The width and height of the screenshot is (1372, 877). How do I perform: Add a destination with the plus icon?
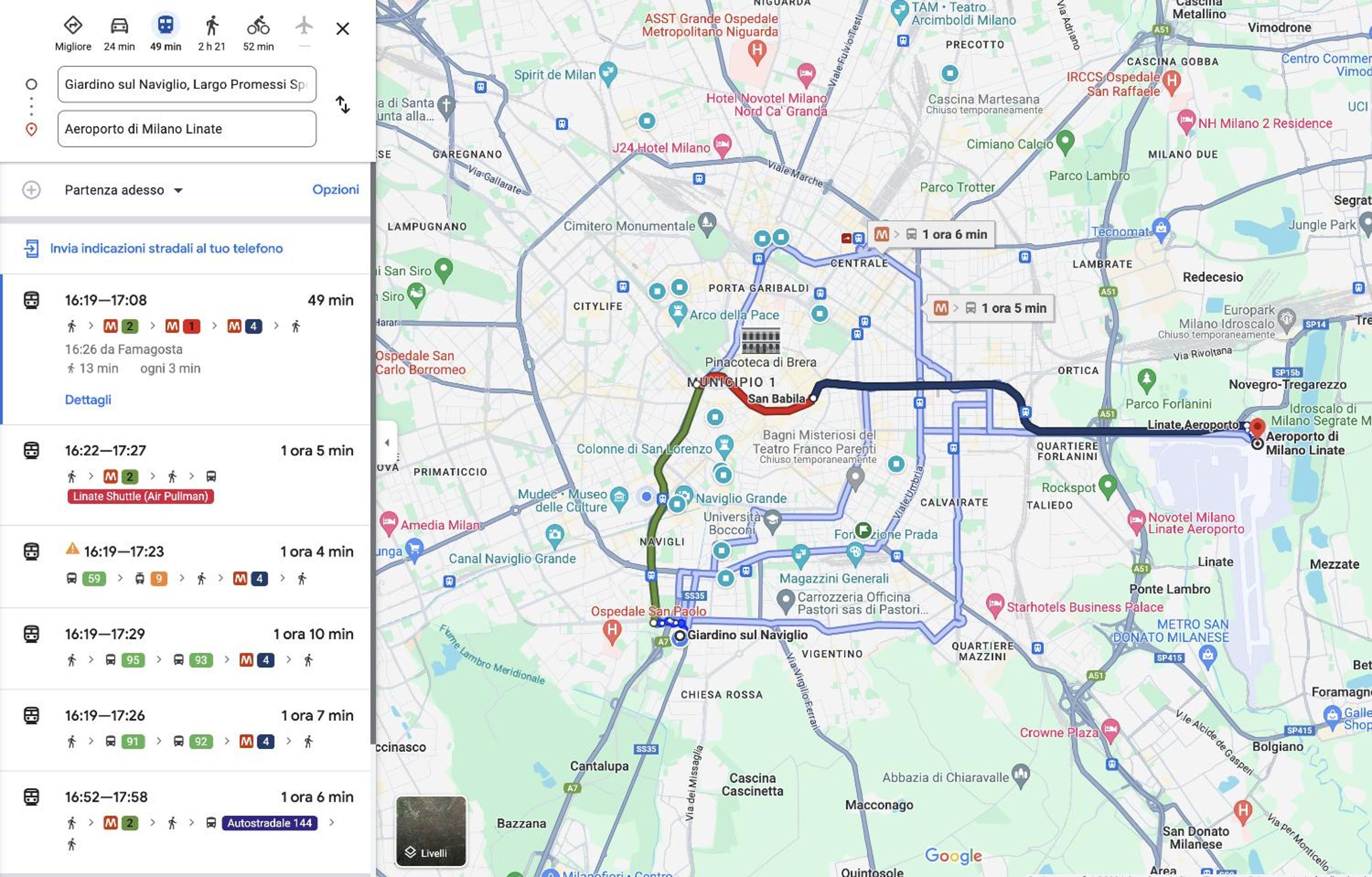tap(31, 190)
